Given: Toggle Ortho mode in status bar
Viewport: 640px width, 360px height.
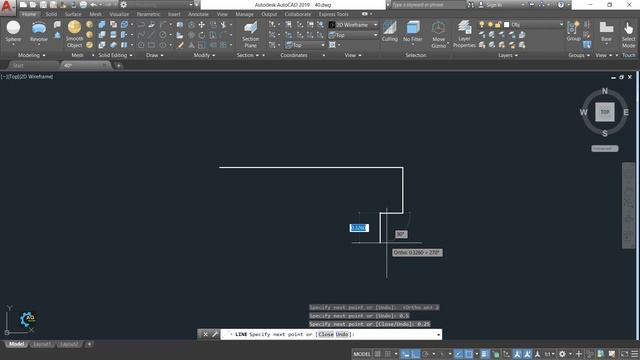Looking at the screenshot, I should click(x=416, y=354).
